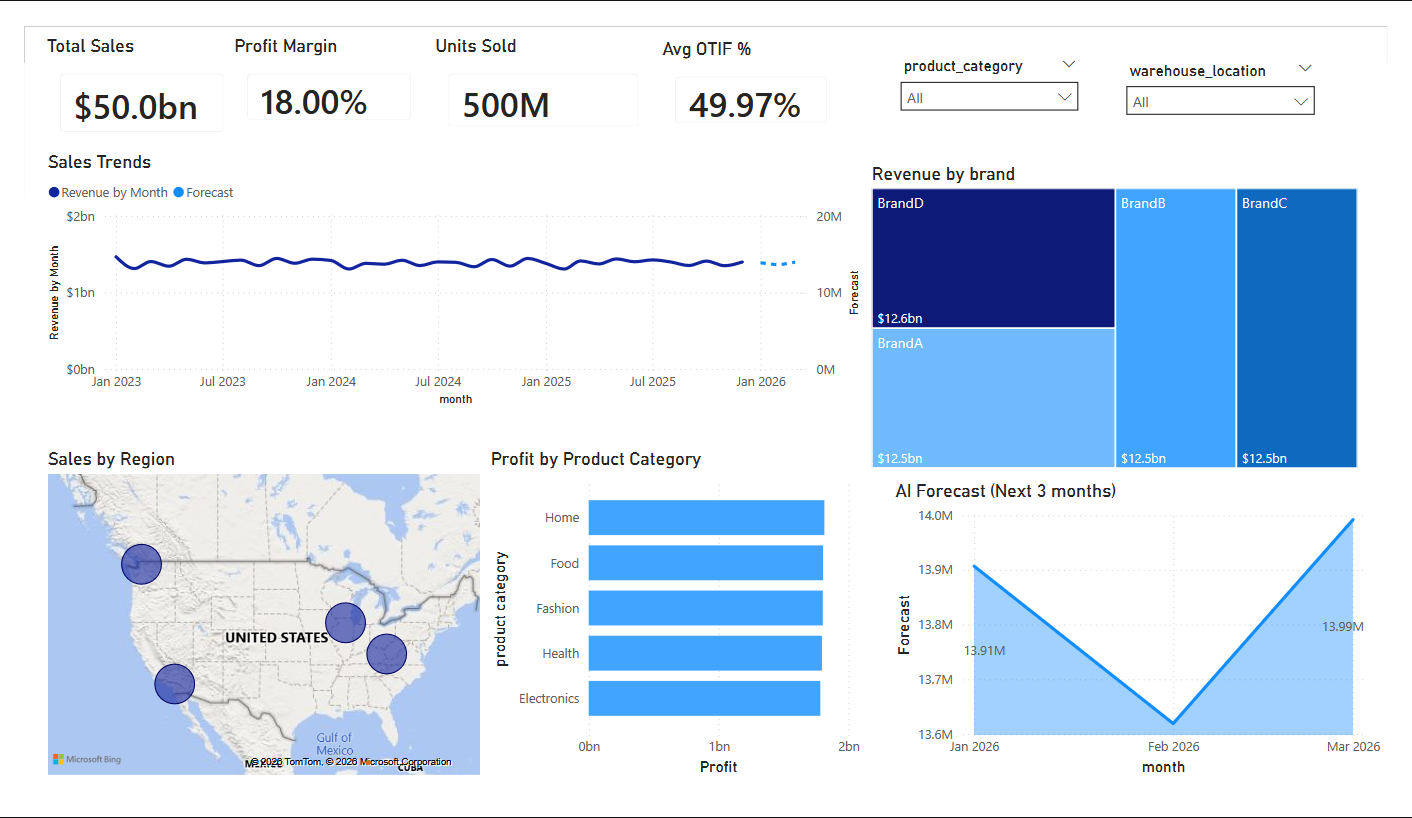Click the Health profit bar
The image size is (1412, 818).
(705, 653)
